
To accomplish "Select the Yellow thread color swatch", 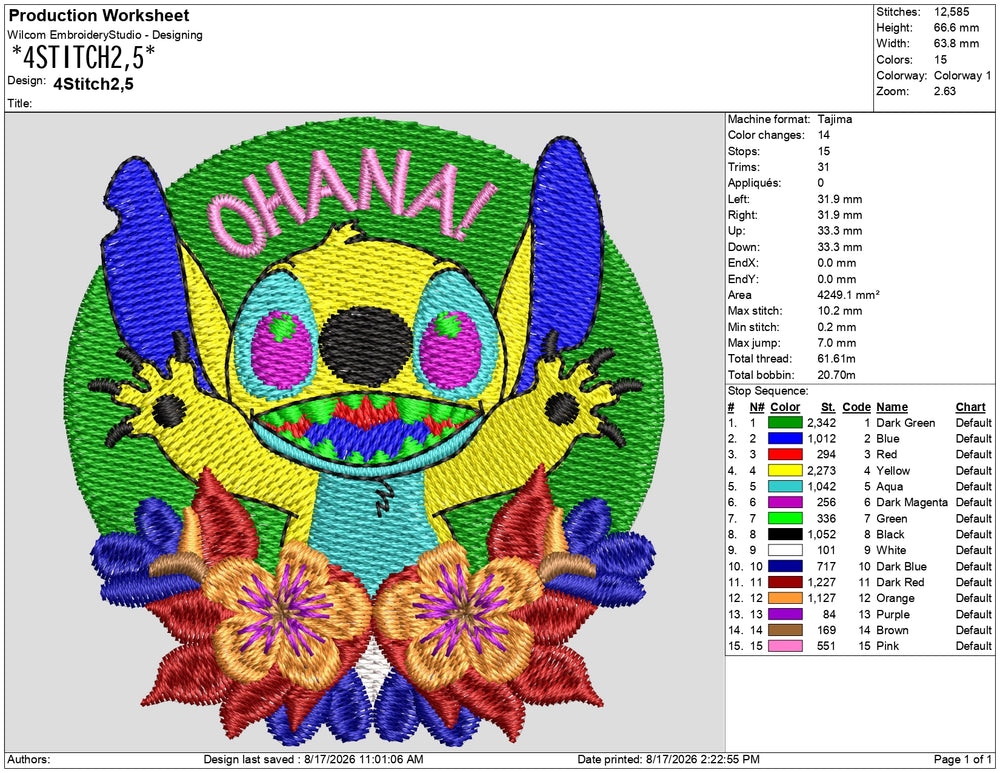I will (785, 471).
